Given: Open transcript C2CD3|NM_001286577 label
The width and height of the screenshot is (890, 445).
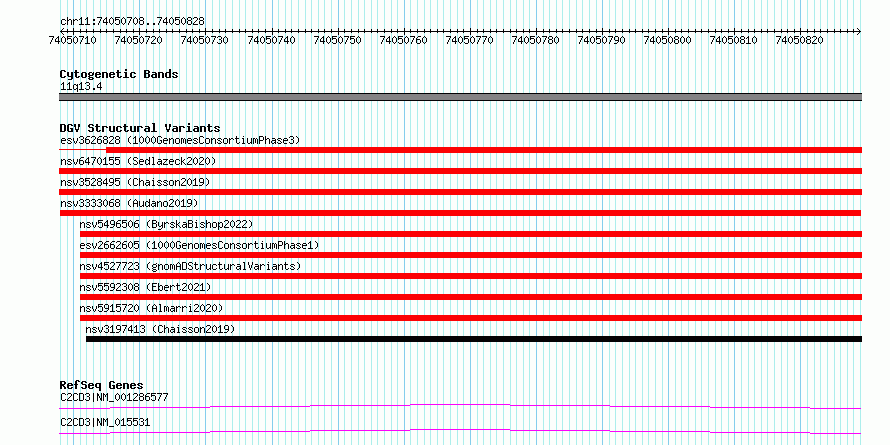Looking at the screenshot, I should coord(114,397).
